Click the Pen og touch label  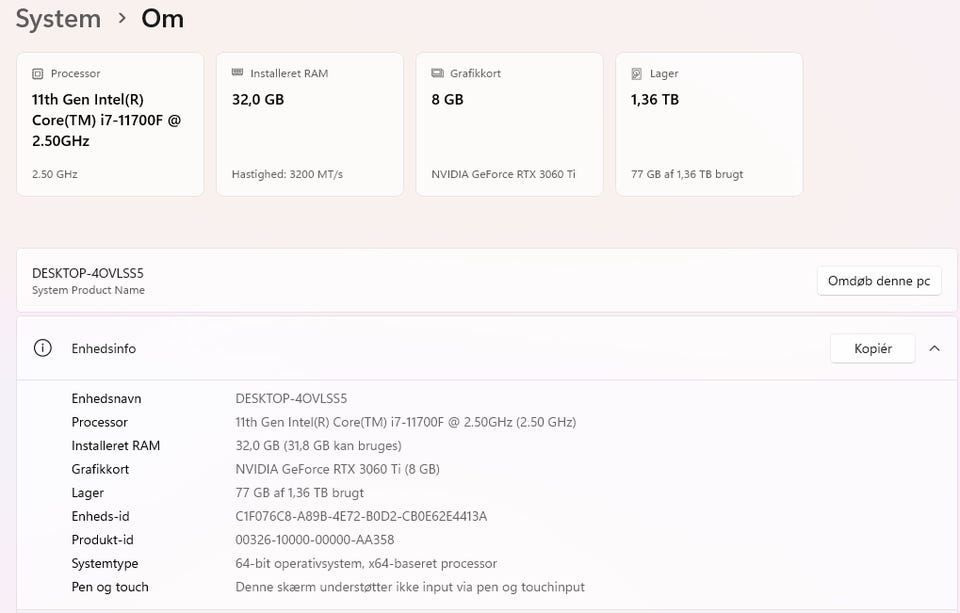(110, 587)
